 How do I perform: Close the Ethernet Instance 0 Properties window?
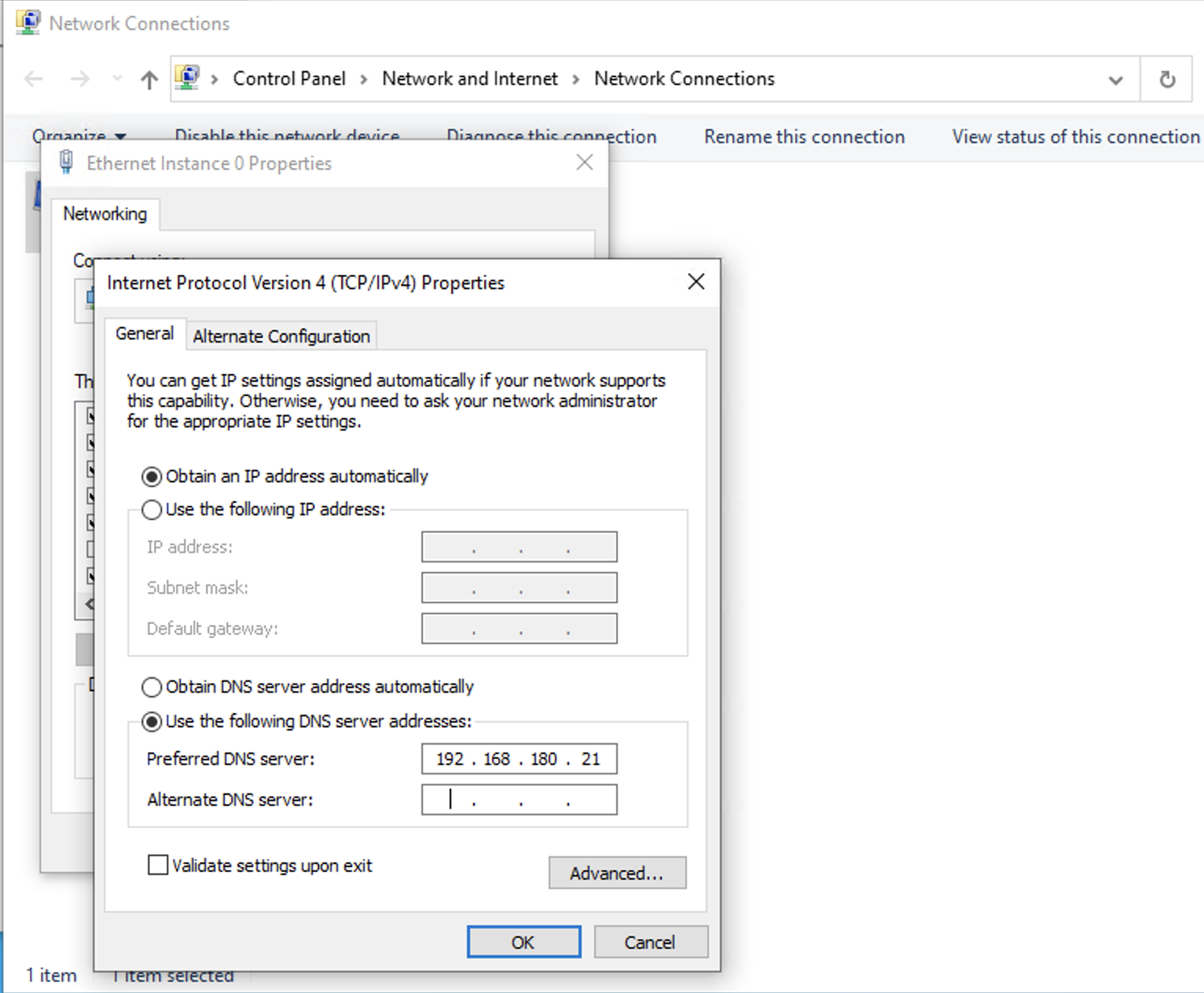(x=584, y=163)
